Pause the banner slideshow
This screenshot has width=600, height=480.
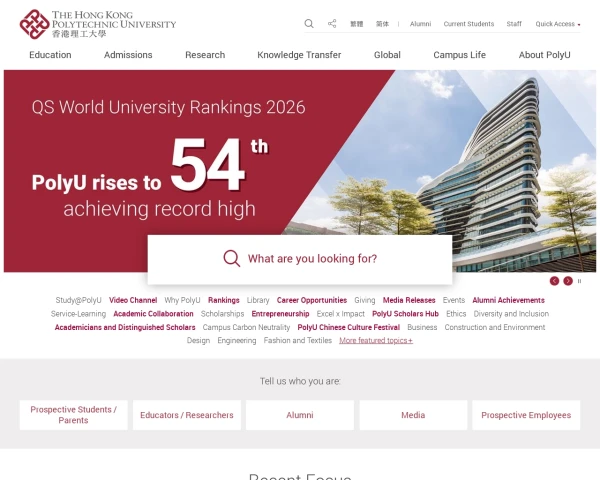click(579, 281)
